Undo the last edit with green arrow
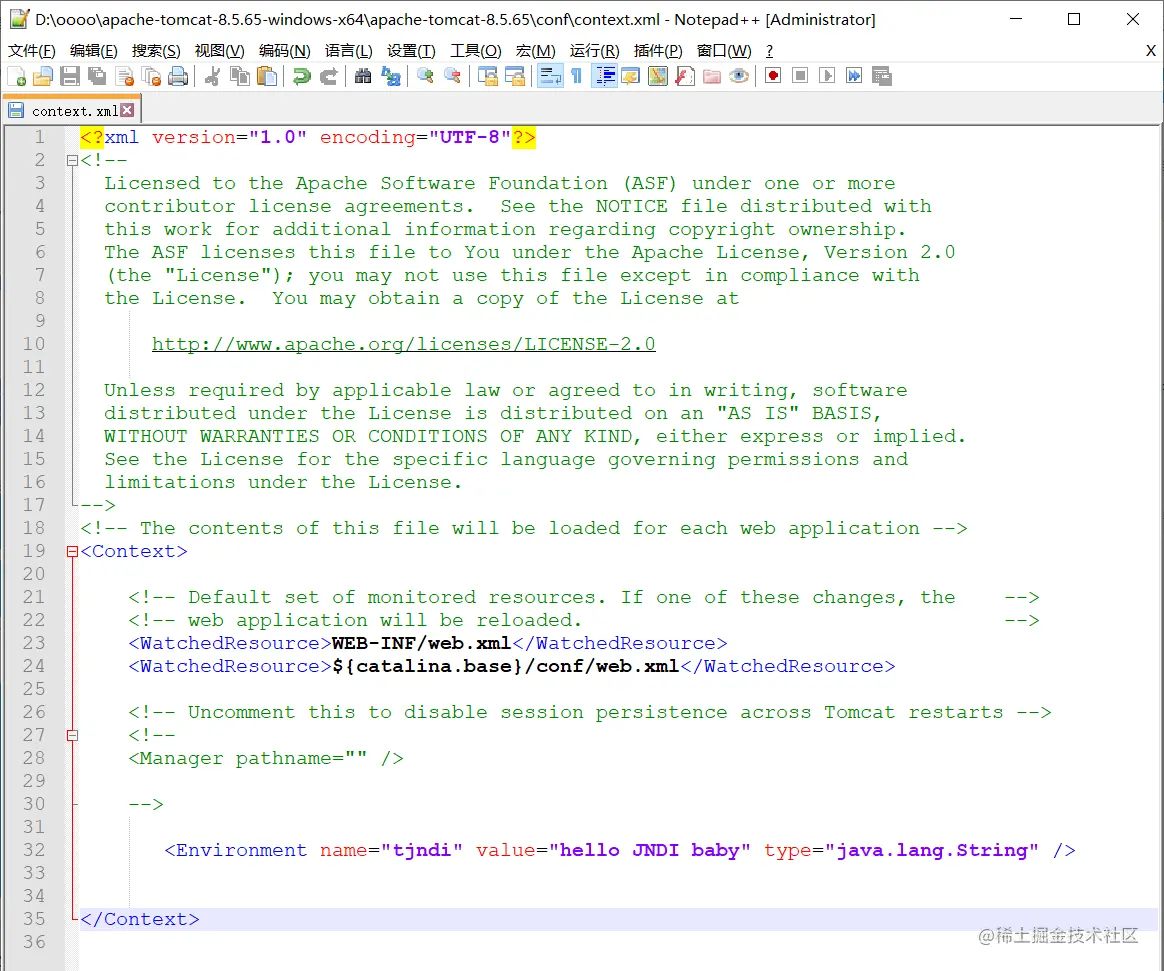This screenshot has width=1164, height=971. pyautogui.click(x=301, y=76)
